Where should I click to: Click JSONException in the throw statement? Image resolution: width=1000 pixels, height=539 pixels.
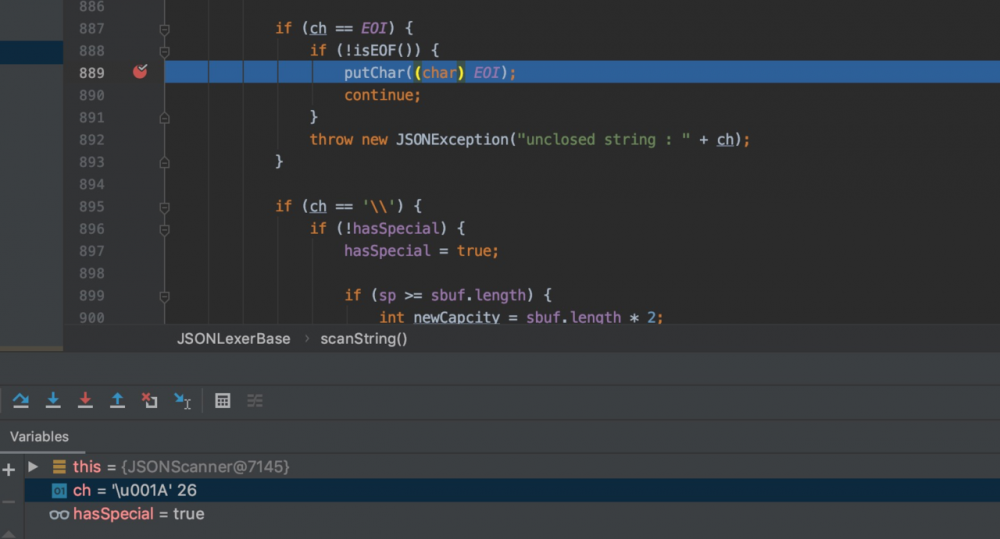click(x=452, y=140)
